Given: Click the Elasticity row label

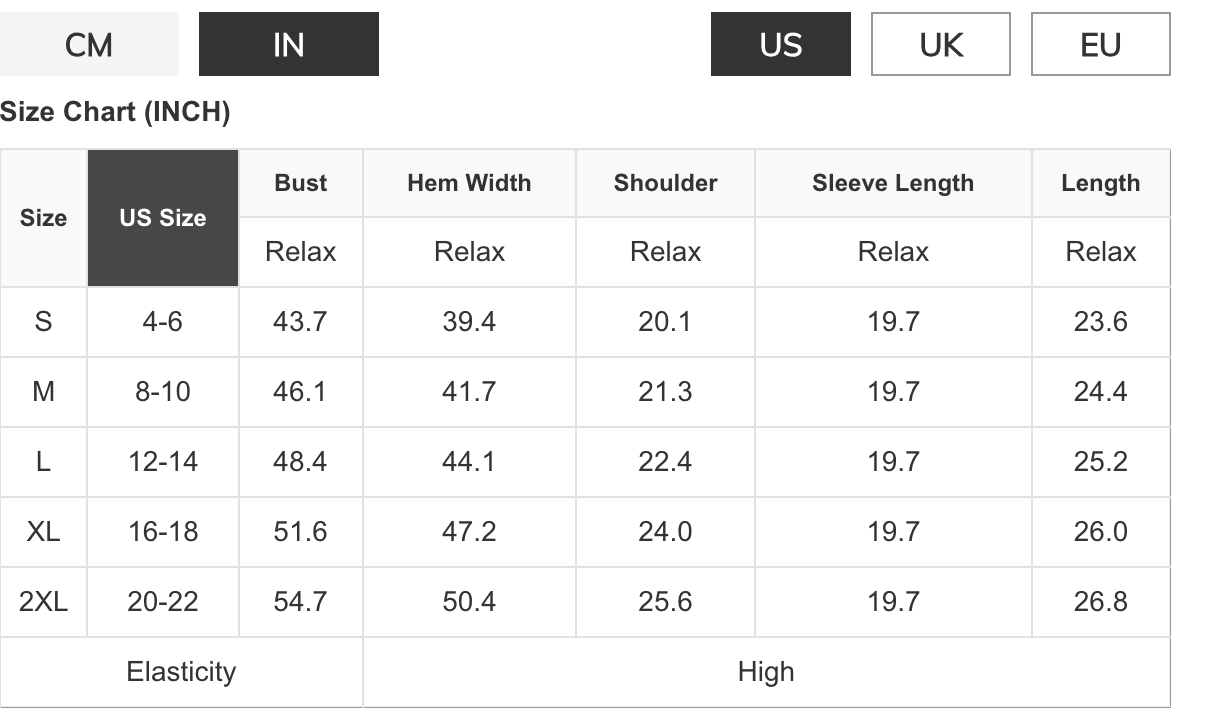Looking at the screenshot, I should [181, 672].
